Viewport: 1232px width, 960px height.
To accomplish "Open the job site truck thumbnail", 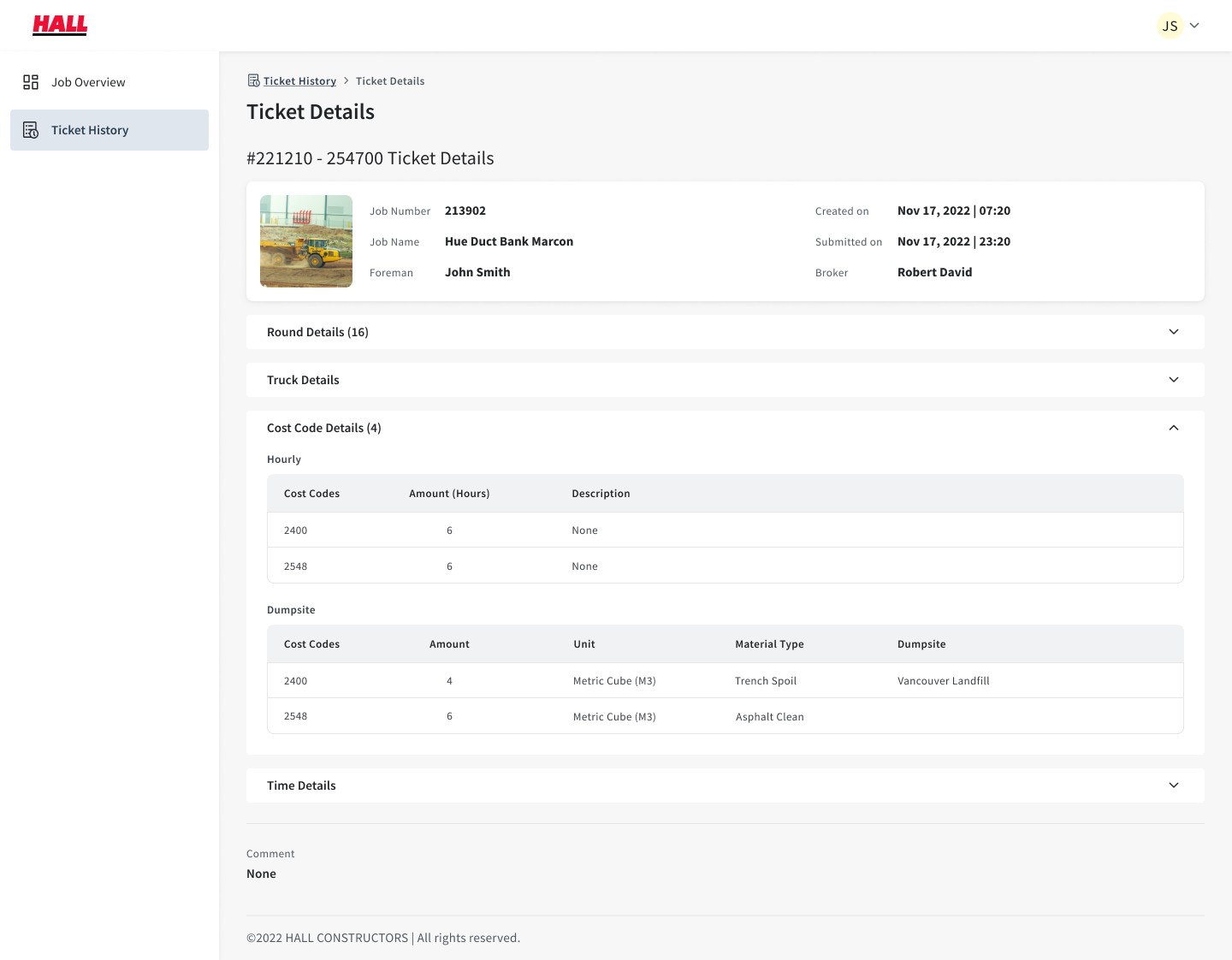I will click(306, 241).
